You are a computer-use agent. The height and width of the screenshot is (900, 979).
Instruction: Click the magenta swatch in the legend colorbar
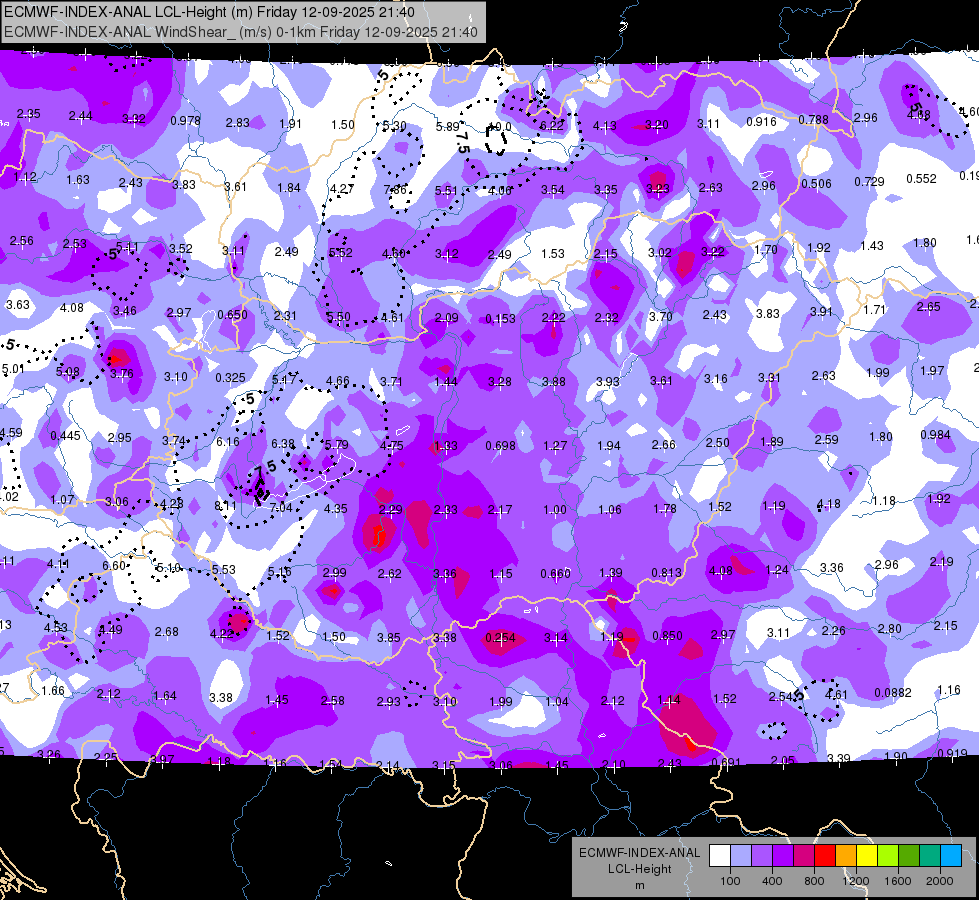pyautogui.click(x=804, y=856)
